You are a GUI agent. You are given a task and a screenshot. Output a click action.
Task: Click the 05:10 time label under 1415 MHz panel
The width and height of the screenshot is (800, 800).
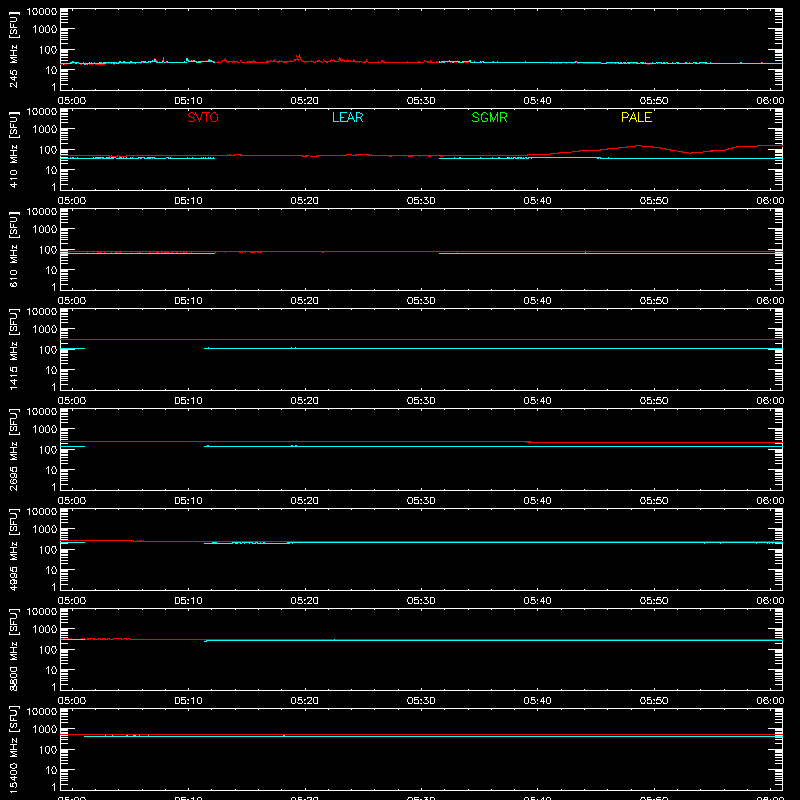coord(188,401)
